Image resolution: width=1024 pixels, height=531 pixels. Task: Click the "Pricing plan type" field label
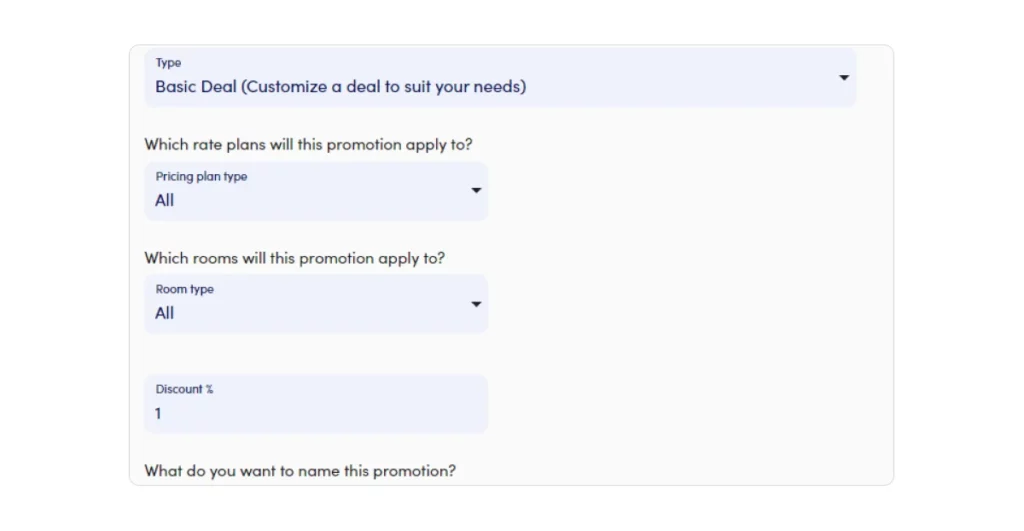click(x=201, y=177)
